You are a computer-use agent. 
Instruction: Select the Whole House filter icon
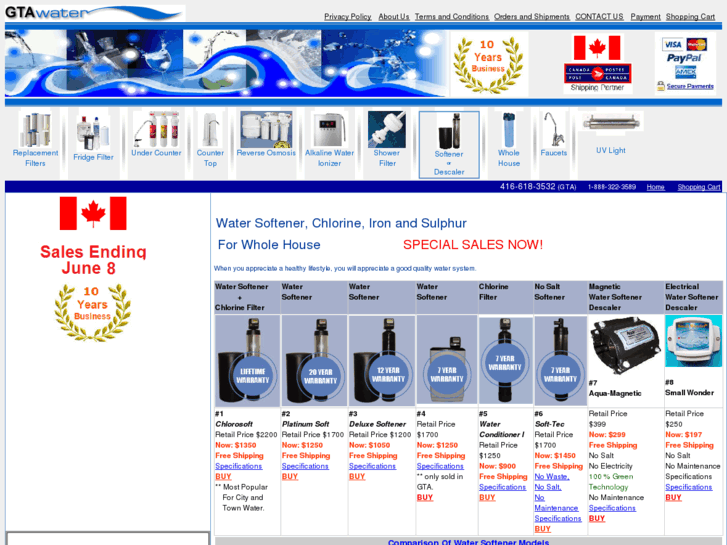point(509,129)
